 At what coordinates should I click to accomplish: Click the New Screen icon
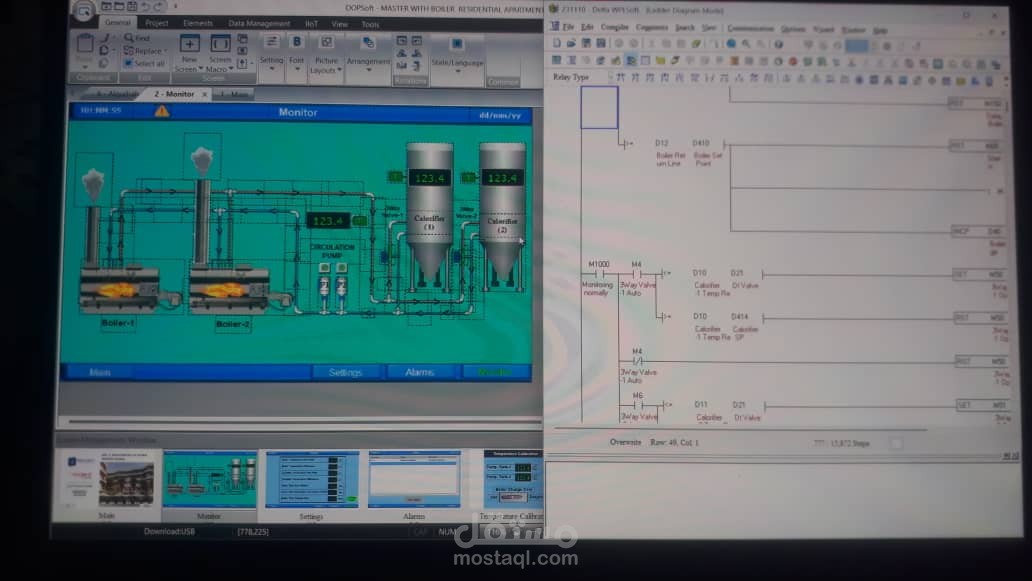[x=190, y=44]
